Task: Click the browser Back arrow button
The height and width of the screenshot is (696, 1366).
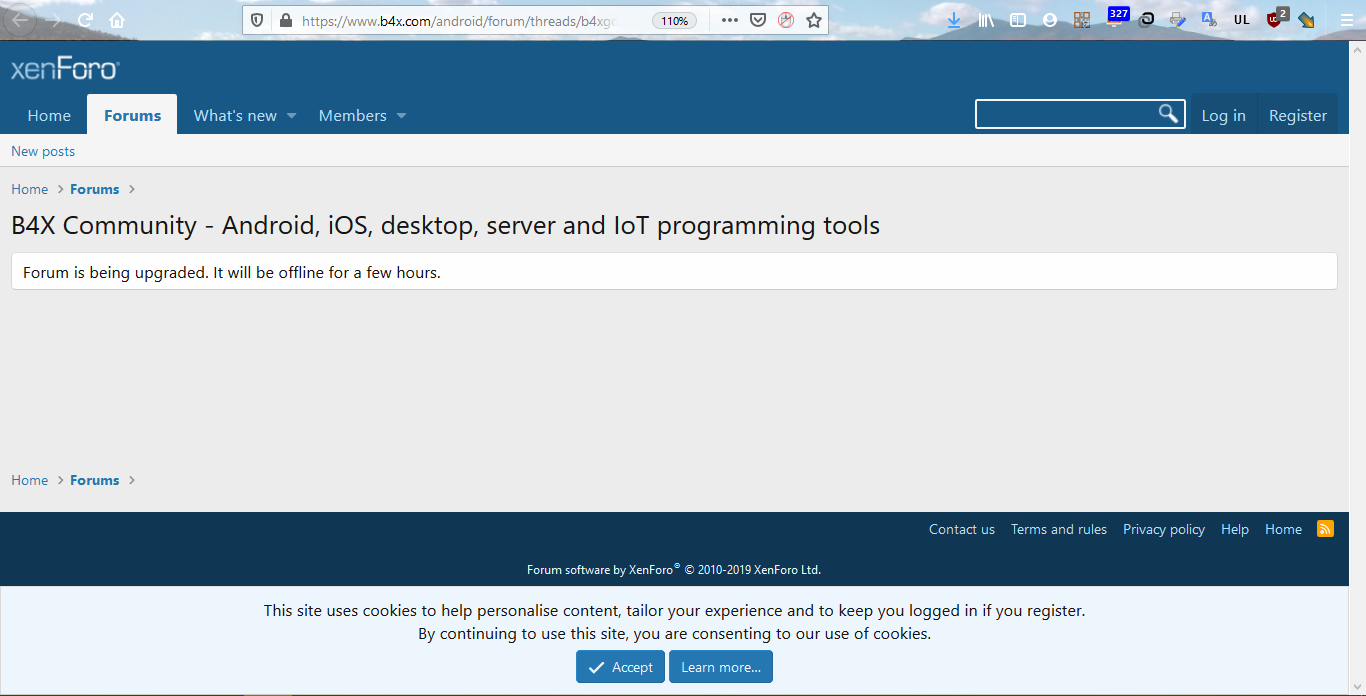Action: point(20,20)
